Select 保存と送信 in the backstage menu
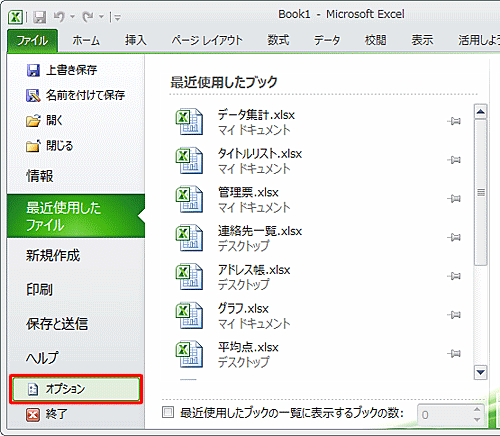The width and height of the screenshot is (500, 436). click(x=76, y=324)
